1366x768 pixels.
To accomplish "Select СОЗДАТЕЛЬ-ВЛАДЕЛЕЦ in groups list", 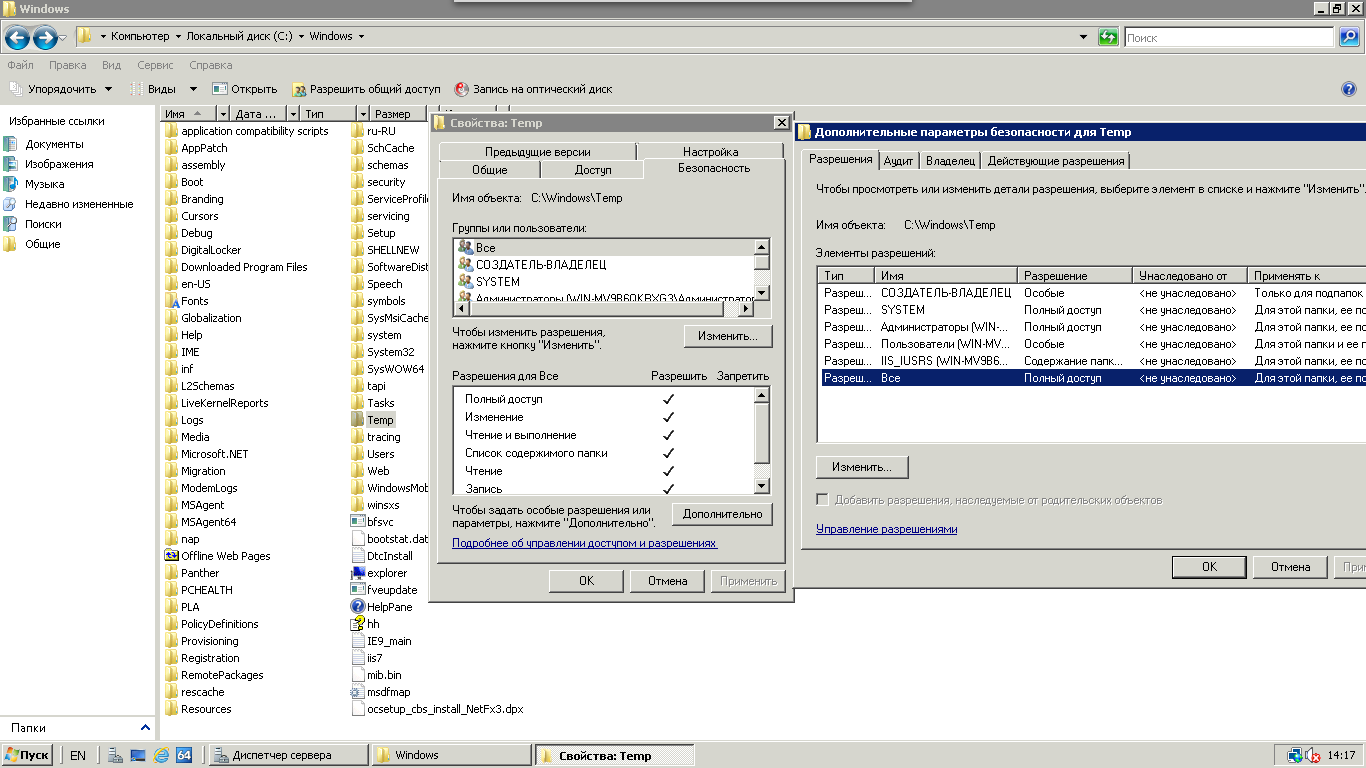I will 541,265.
